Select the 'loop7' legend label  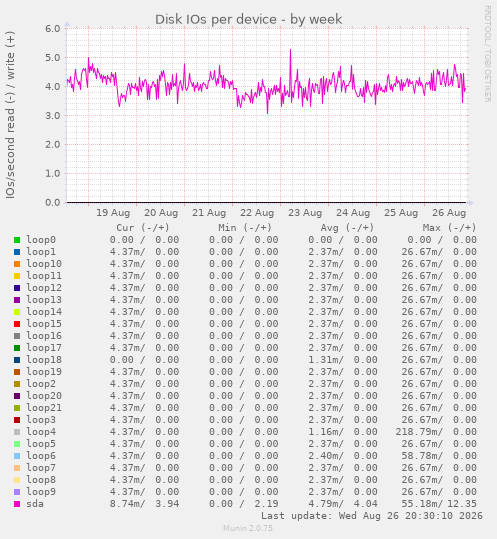click(x=41, y=468)
